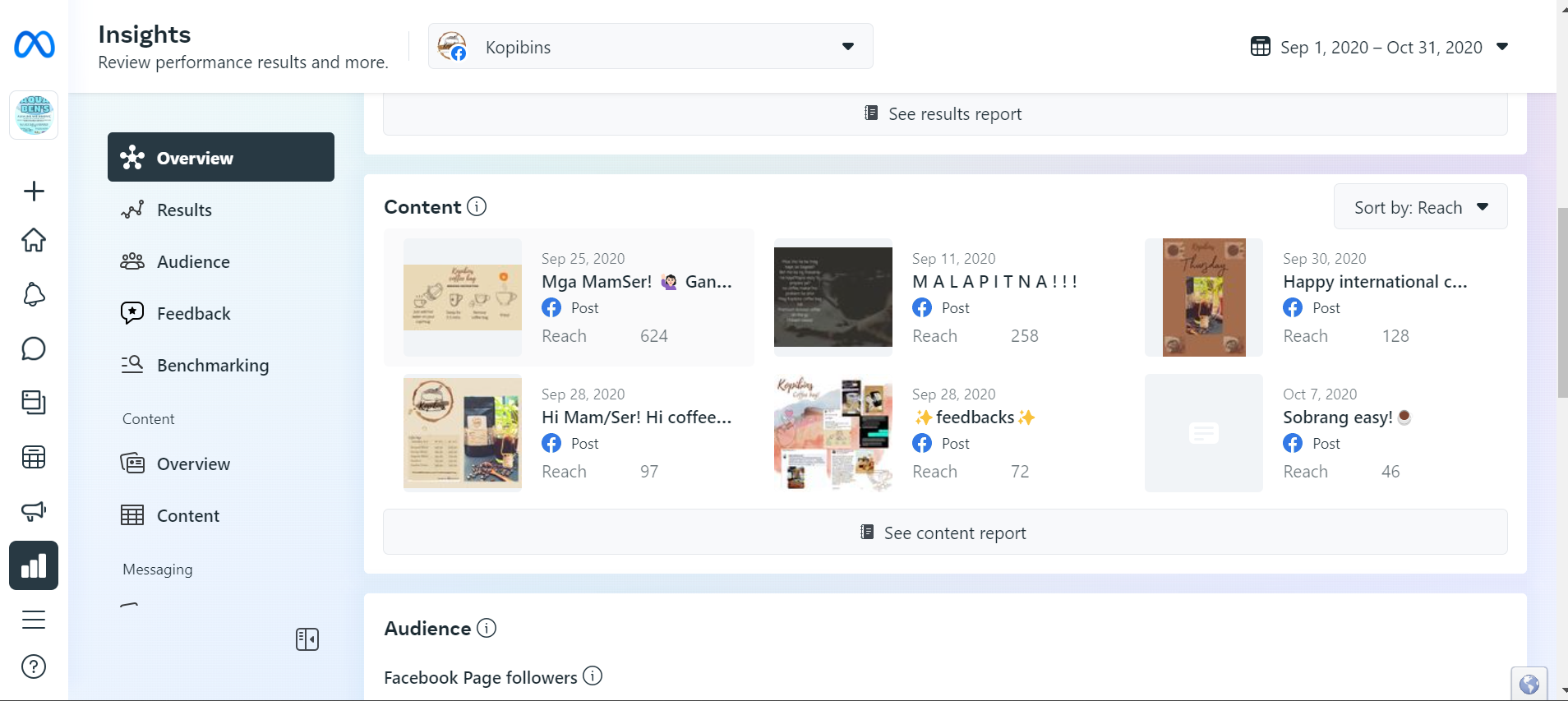Screen dimensions: 1568x701
Task: Click post title 'Happy international c...'
Action: [1375, 282]
